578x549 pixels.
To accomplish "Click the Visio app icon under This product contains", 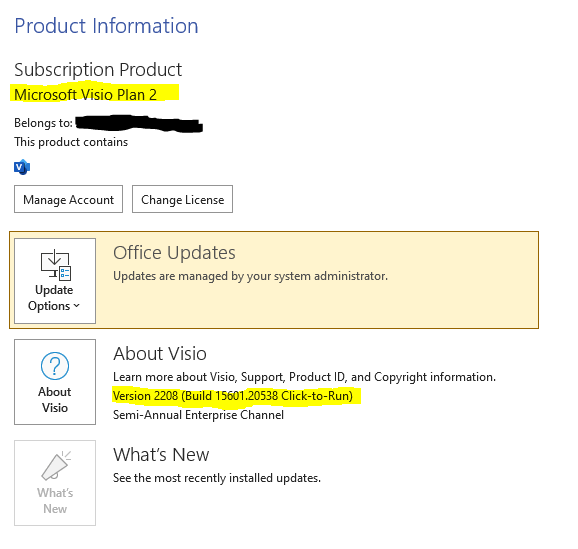I will click(22, 167).
